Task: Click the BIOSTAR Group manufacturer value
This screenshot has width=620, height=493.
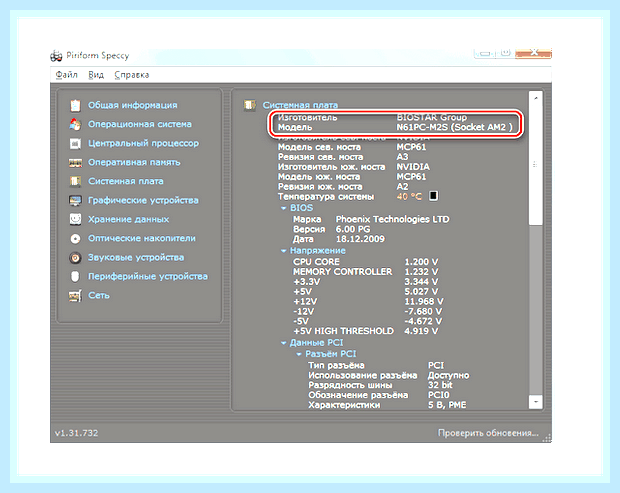Action: pyautogui.click(x=431, y=117)
